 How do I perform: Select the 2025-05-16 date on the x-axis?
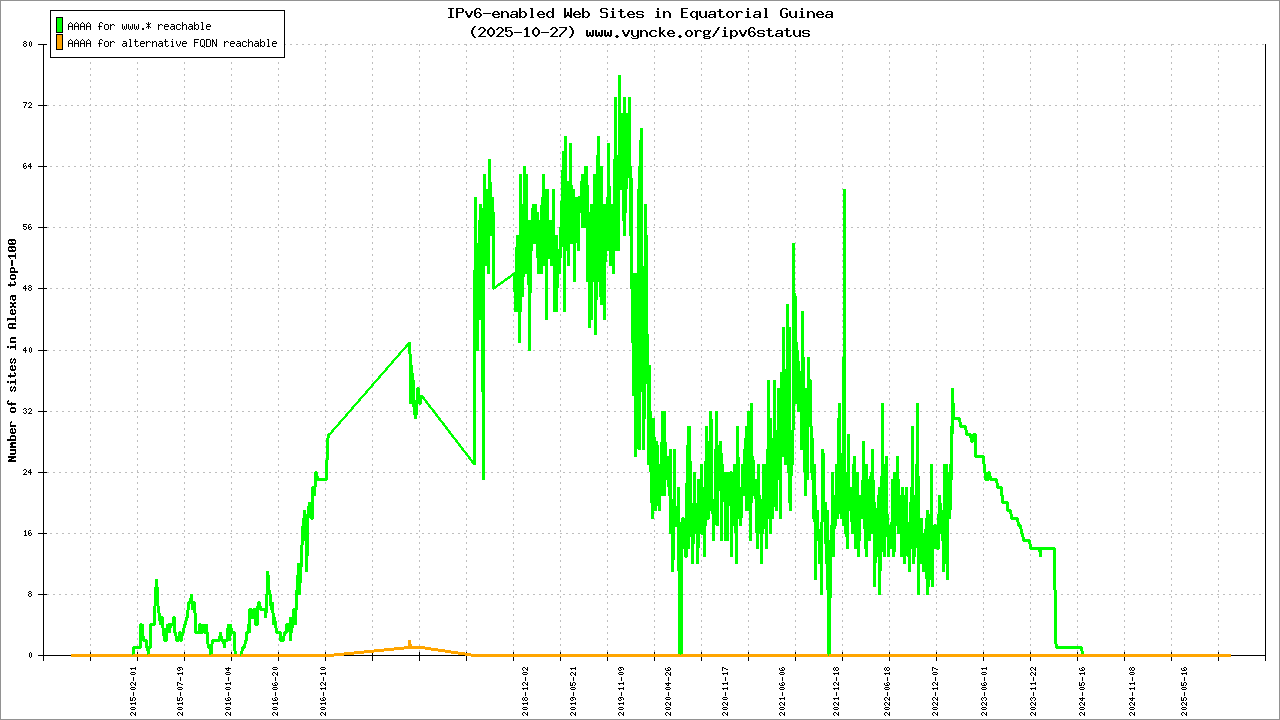[x=1184, y=689]
